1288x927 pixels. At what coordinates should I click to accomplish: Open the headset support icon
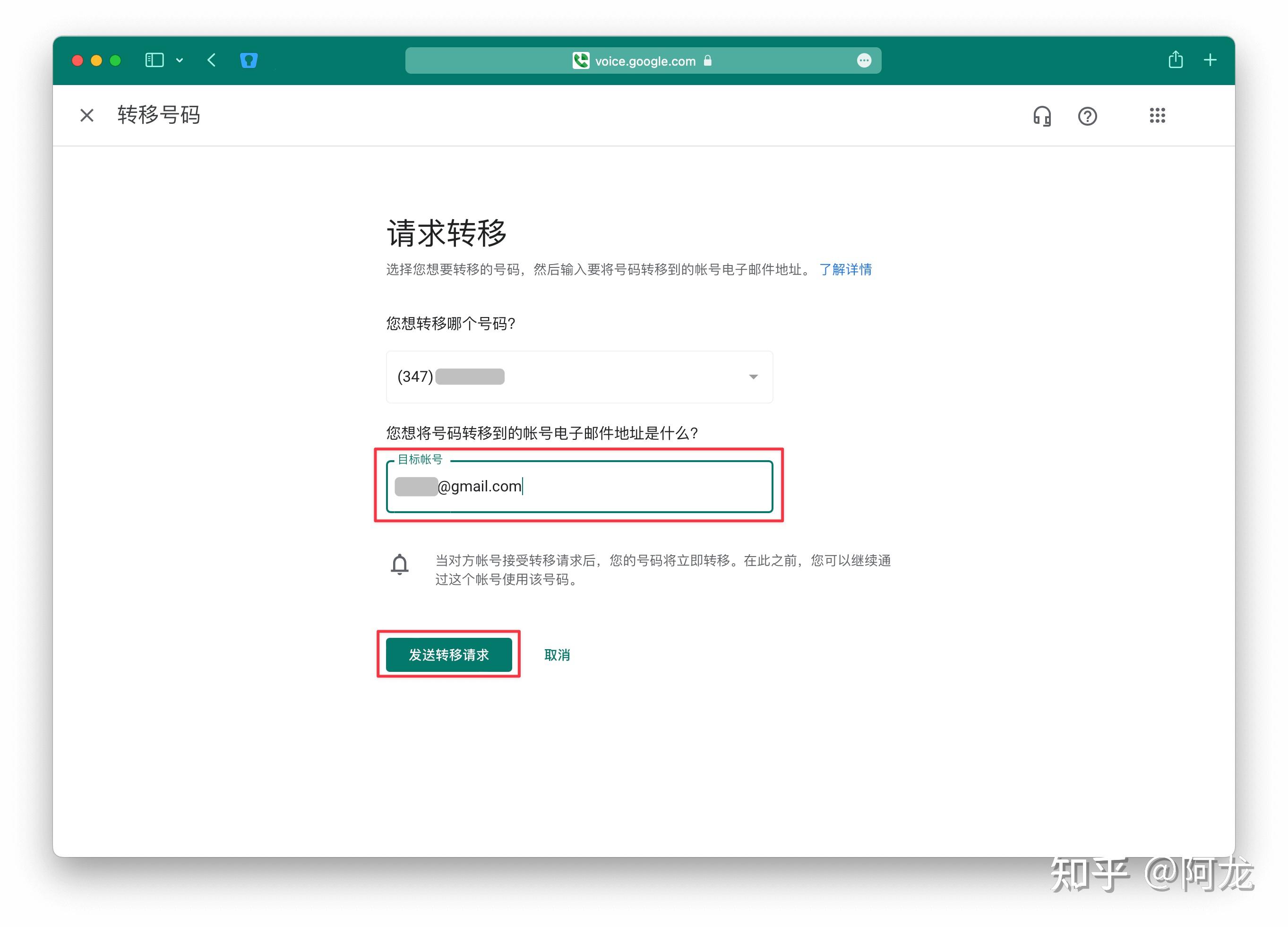click(x=1041, y=116)
